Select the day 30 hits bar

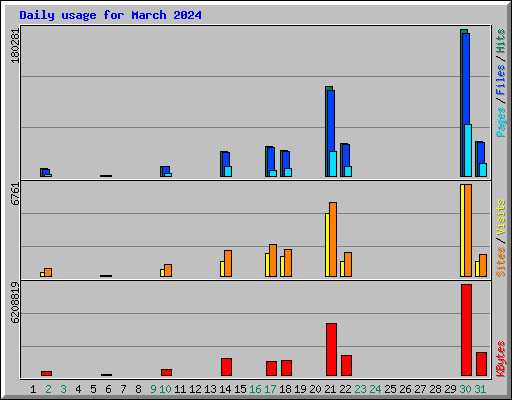tap(462, 103)
